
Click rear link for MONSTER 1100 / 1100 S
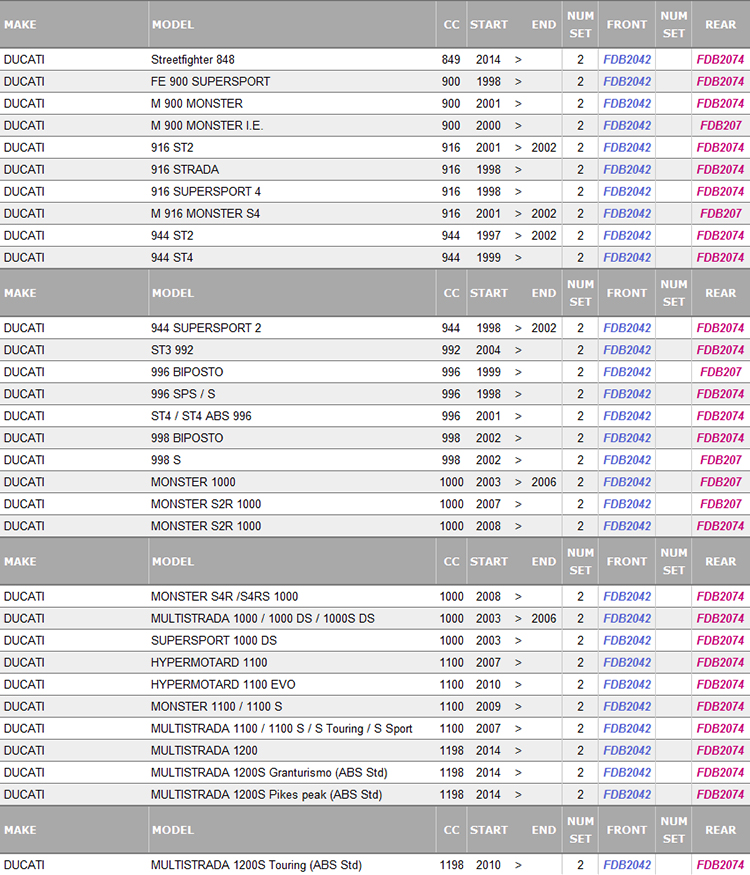(720, 706)
